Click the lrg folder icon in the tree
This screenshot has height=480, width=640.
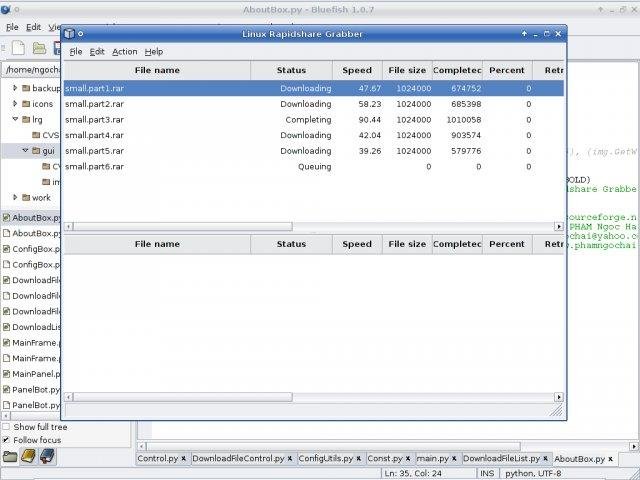coord(26,119)
